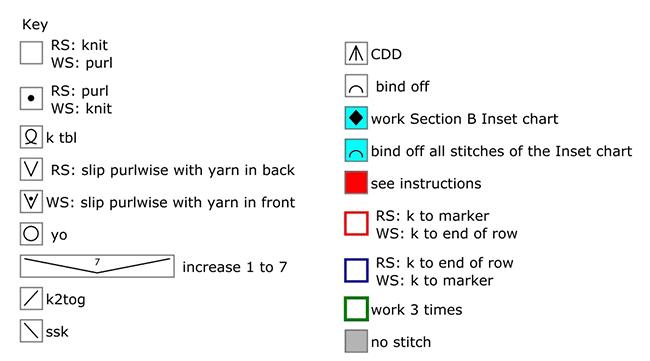Click the solid red see instructions swatch

[x=356, y=183]
